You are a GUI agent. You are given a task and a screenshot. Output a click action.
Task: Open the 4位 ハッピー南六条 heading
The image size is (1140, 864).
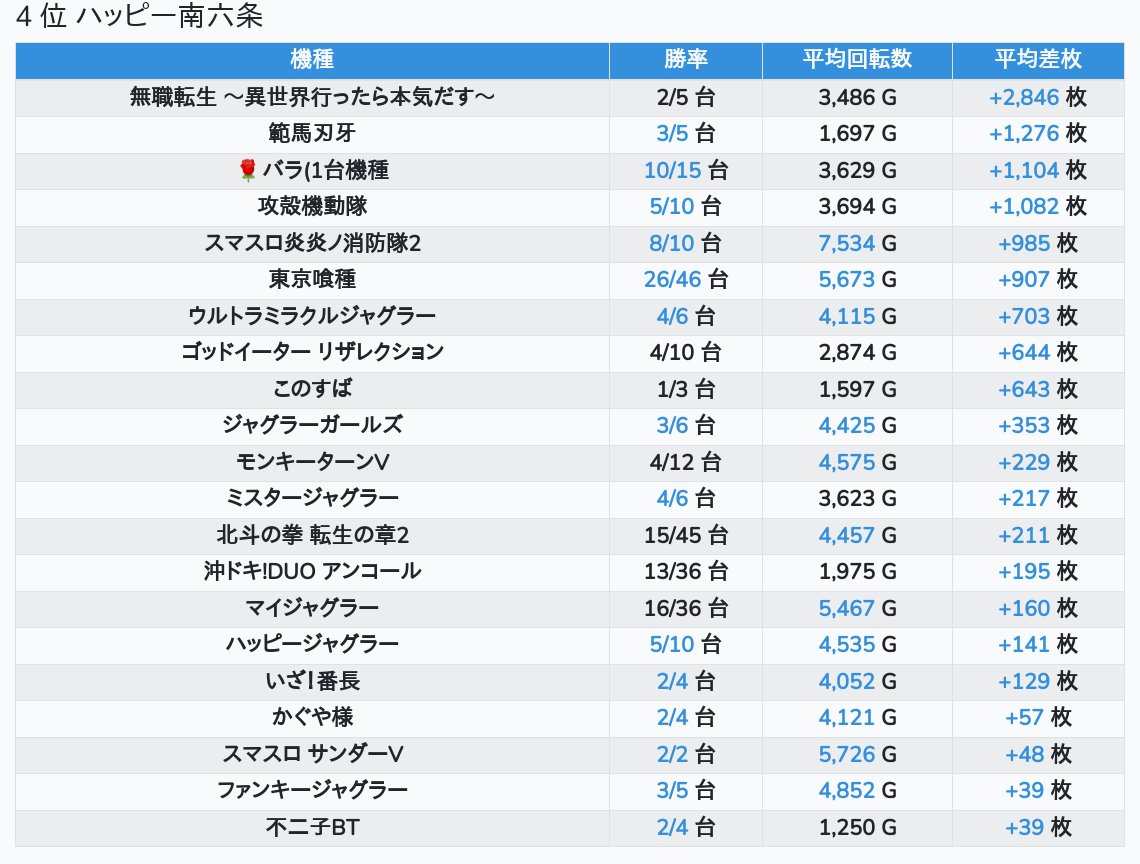click(x=139, y=18)
